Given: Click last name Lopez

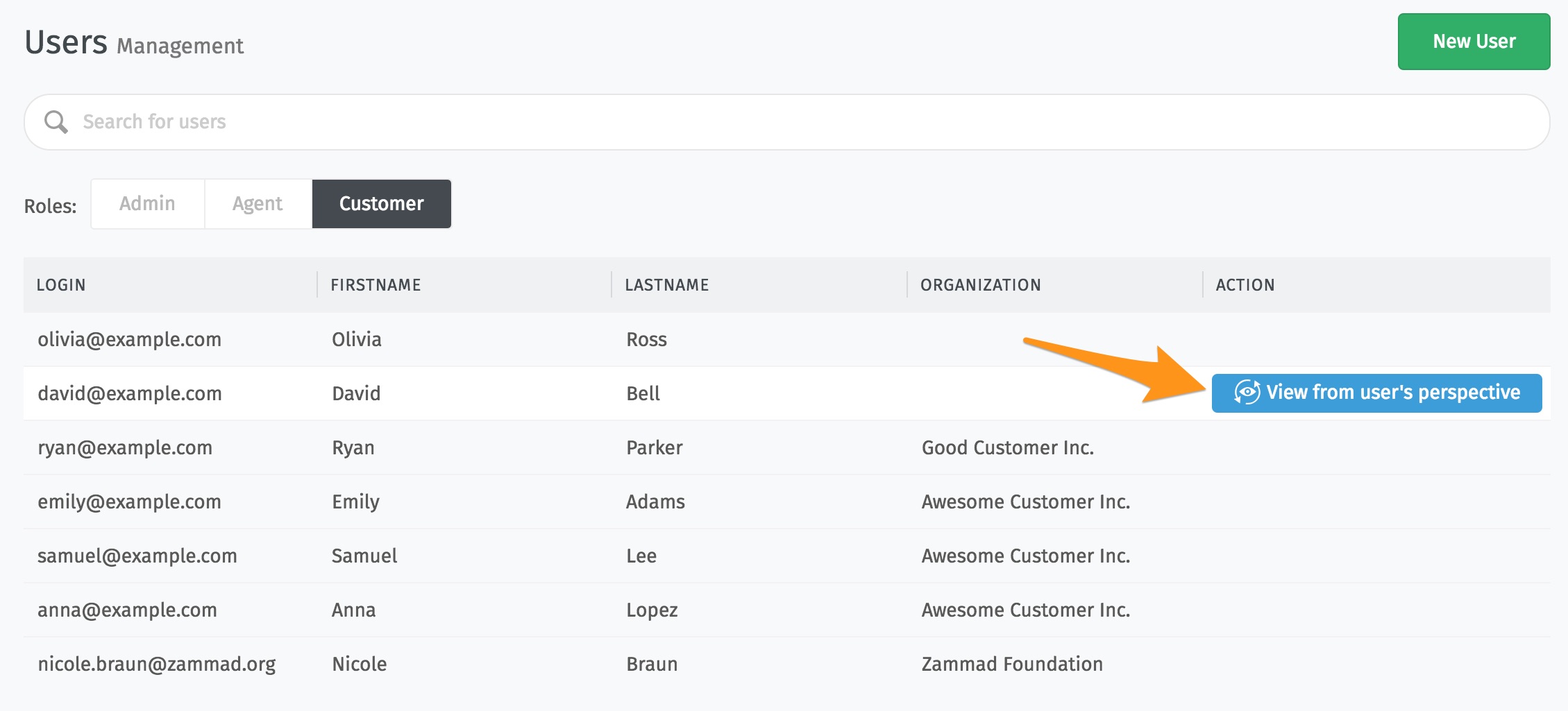Looking at the screenshot, I should coord(652,610).
